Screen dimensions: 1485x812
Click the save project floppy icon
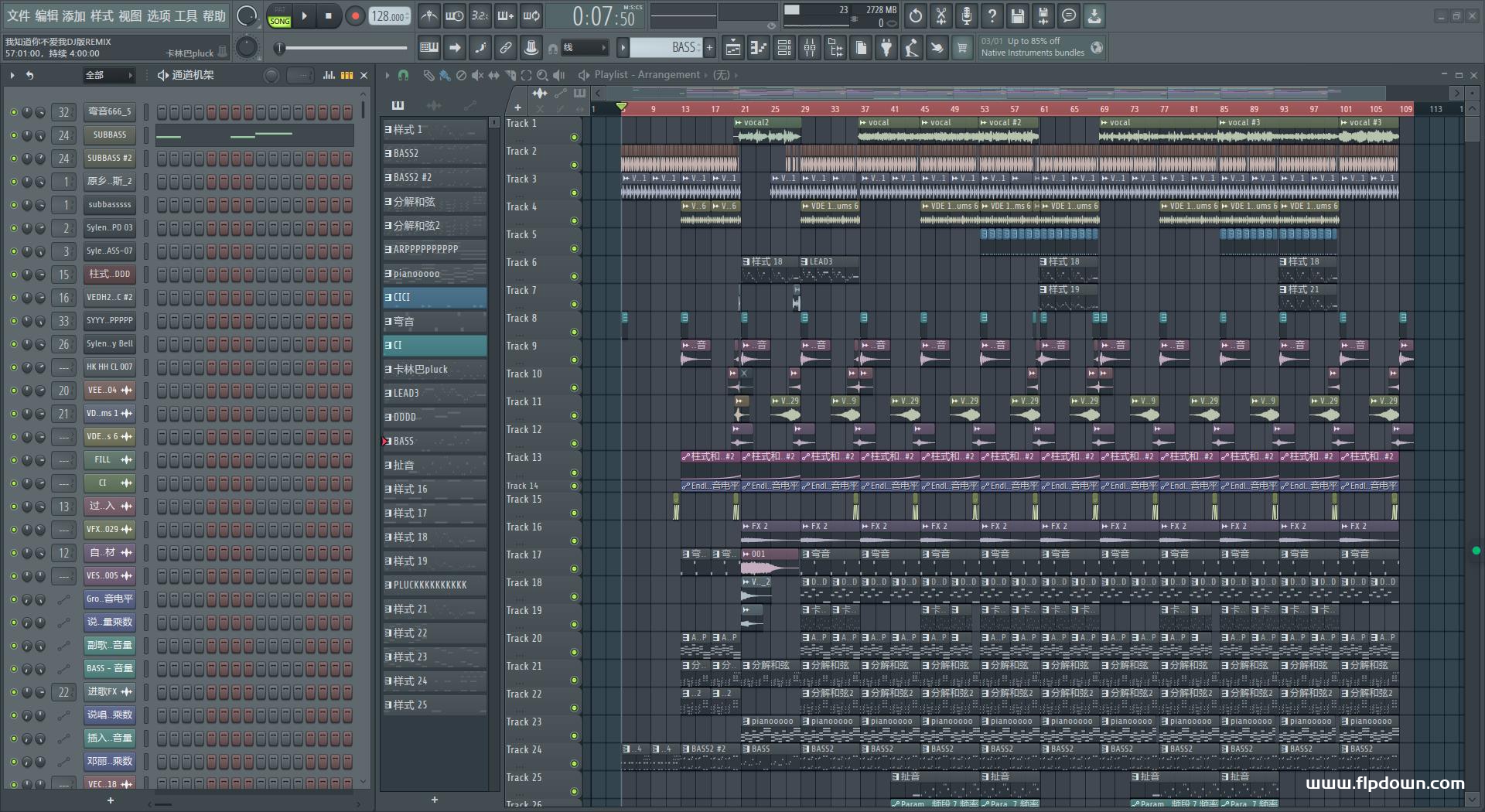coord(1018,15)
